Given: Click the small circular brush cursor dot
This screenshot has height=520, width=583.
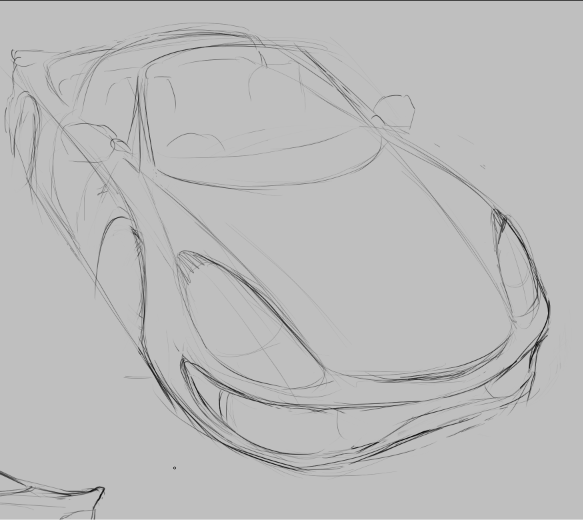Looking at the screenshot, I should pyautogui.click(x=174, y=468).
